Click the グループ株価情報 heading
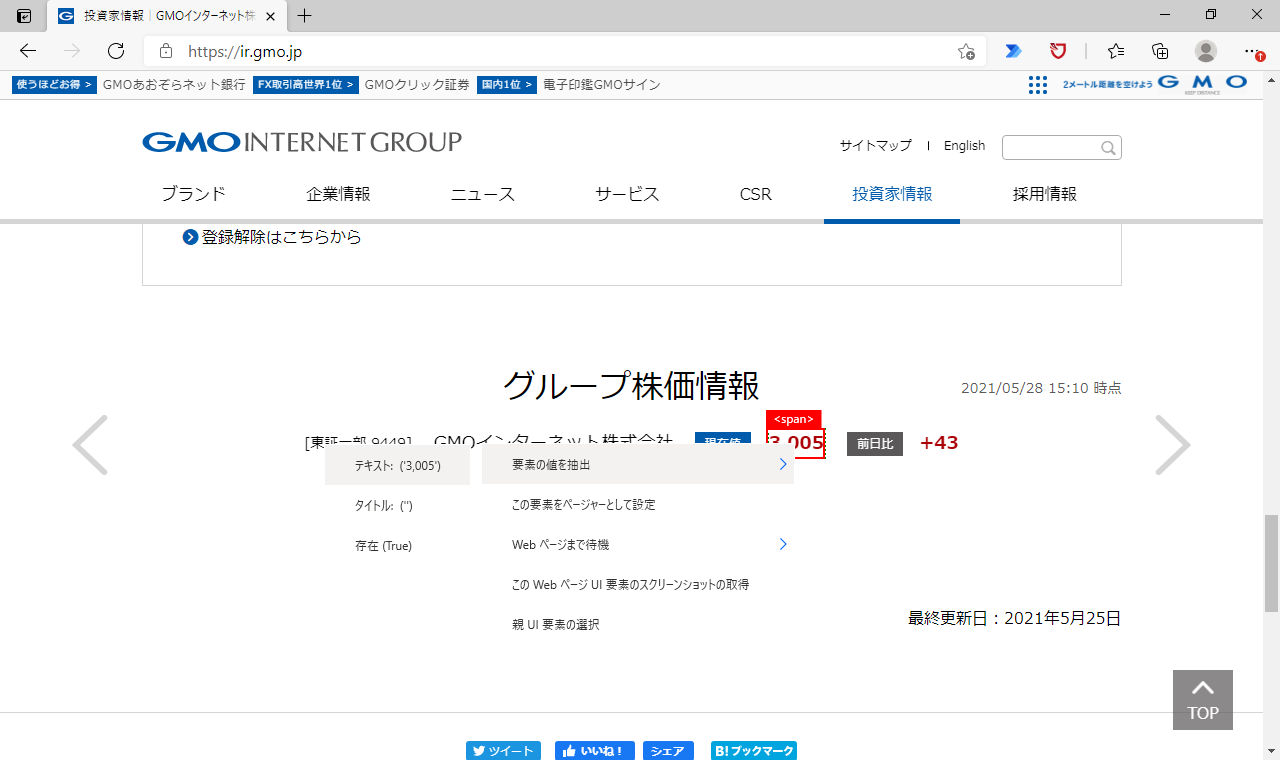 [x=631, y=385]
